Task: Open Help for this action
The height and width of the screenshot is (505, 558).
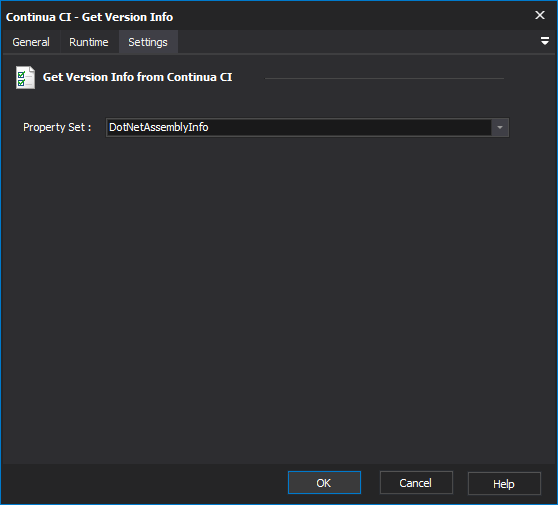Action: pyautogui.click(x=504, y=483)
